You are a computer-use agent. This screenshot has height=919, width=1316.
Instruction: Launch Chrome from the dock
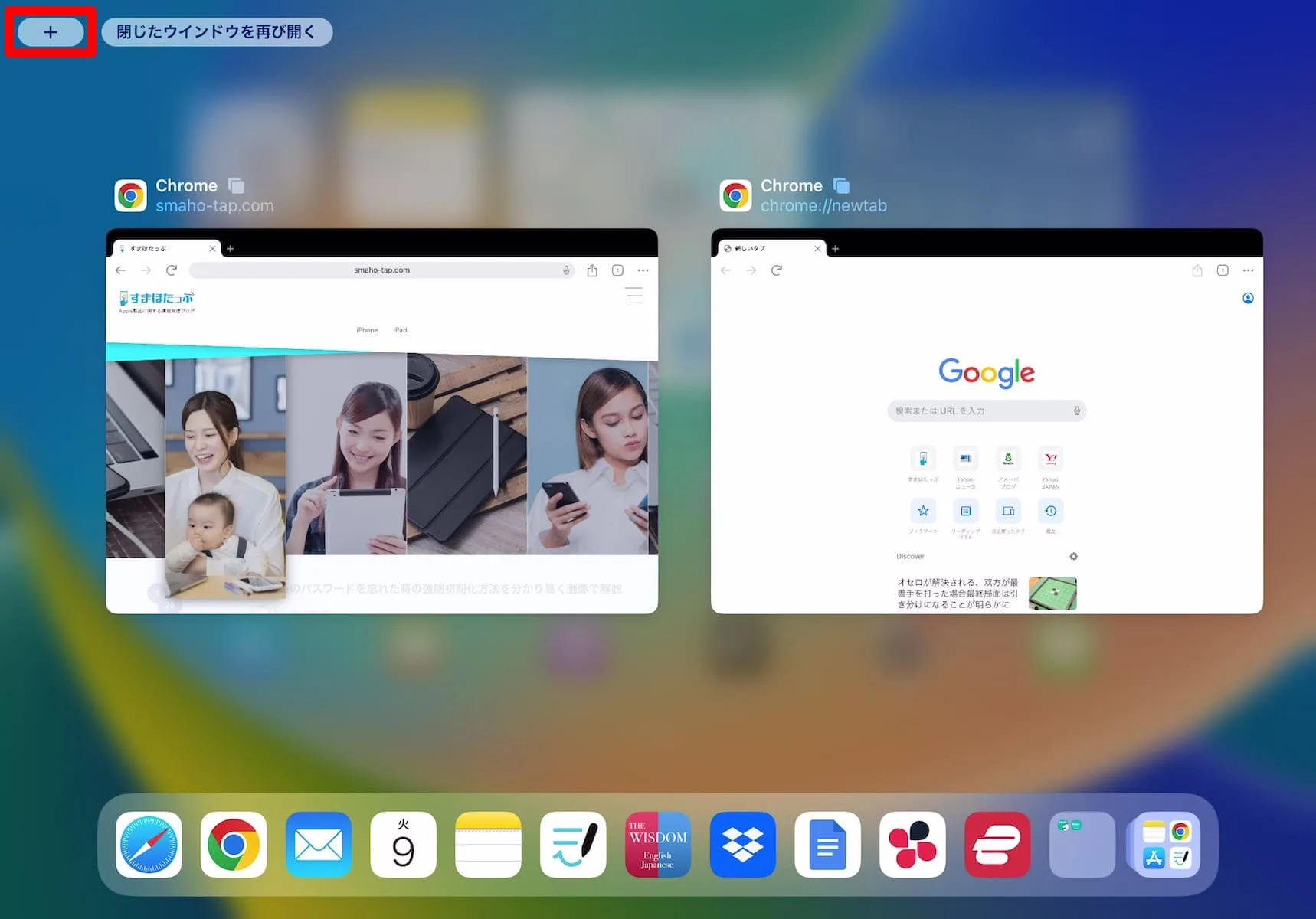click(234, 845)
